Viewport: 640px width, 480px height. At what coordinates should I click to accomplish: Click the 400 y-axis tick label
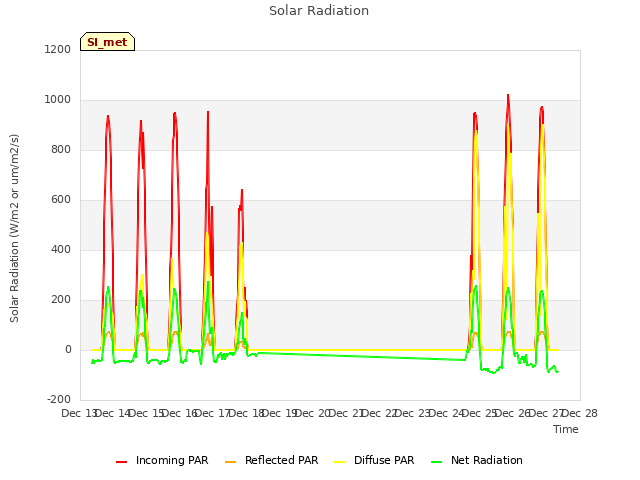pyautogui.click(x=61, y=249)
